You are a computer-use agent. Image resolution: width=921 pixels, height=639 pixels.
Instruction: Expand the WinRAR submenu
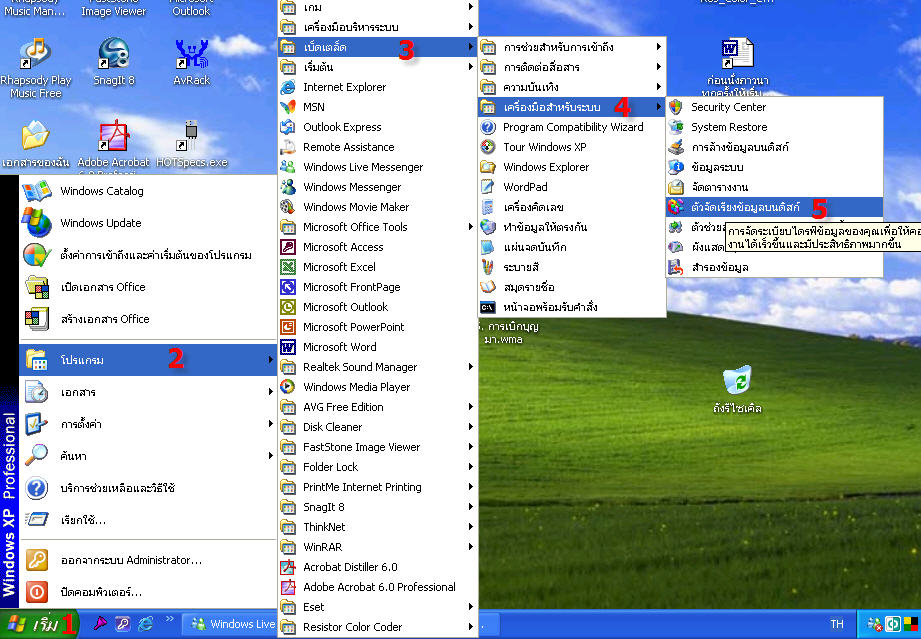pyautogui.click(x=378, y=547)
